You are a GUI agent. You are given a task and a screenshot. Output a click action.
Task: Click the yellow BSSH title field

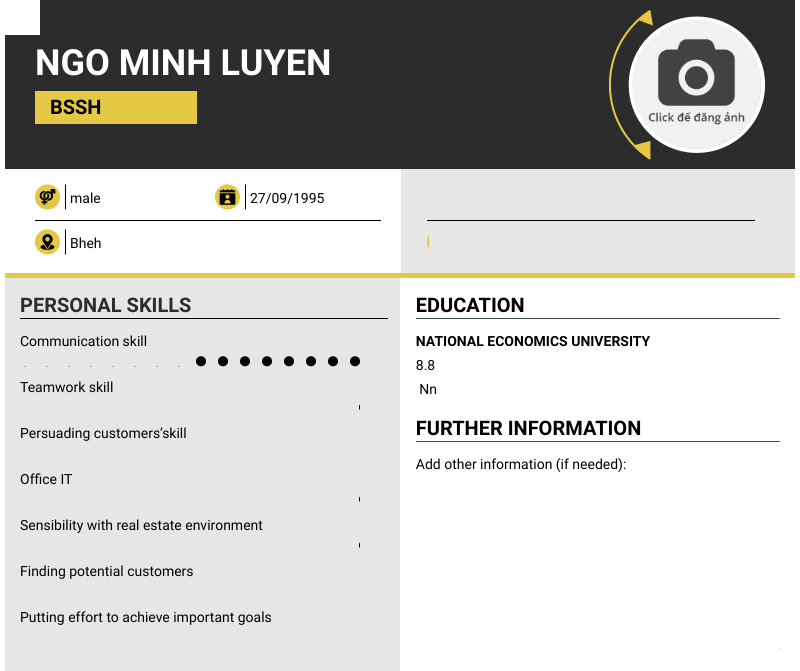(x=116, y=107)
